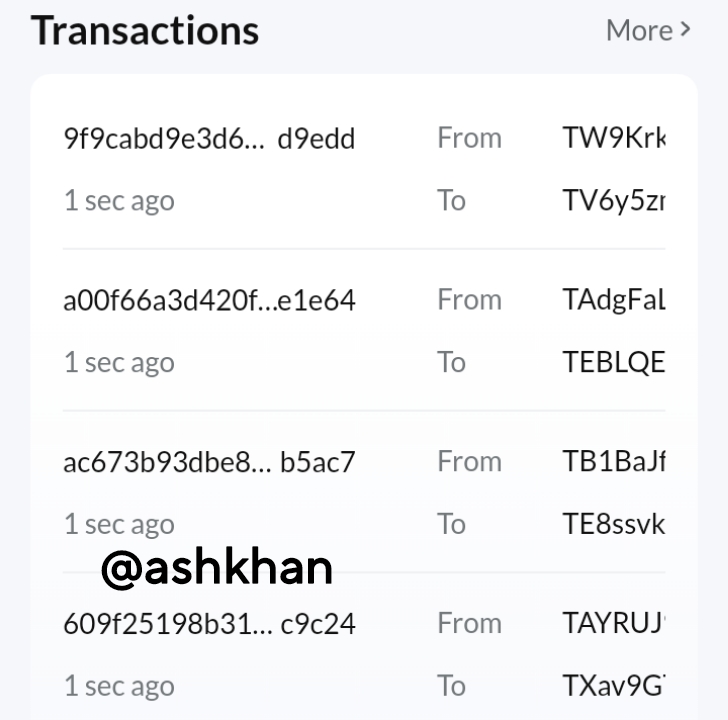Screen dimensions: 728x720
Task: Open transaction hash ac673b93dbe8...b5ac7
Action: (209, 462)
